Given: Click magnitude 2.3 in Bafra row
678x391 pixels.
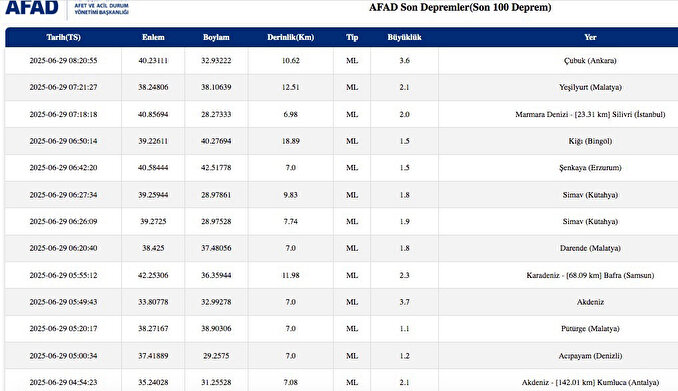Looking at the screenshot, I should pyautogui.click(x=404, y=276).
